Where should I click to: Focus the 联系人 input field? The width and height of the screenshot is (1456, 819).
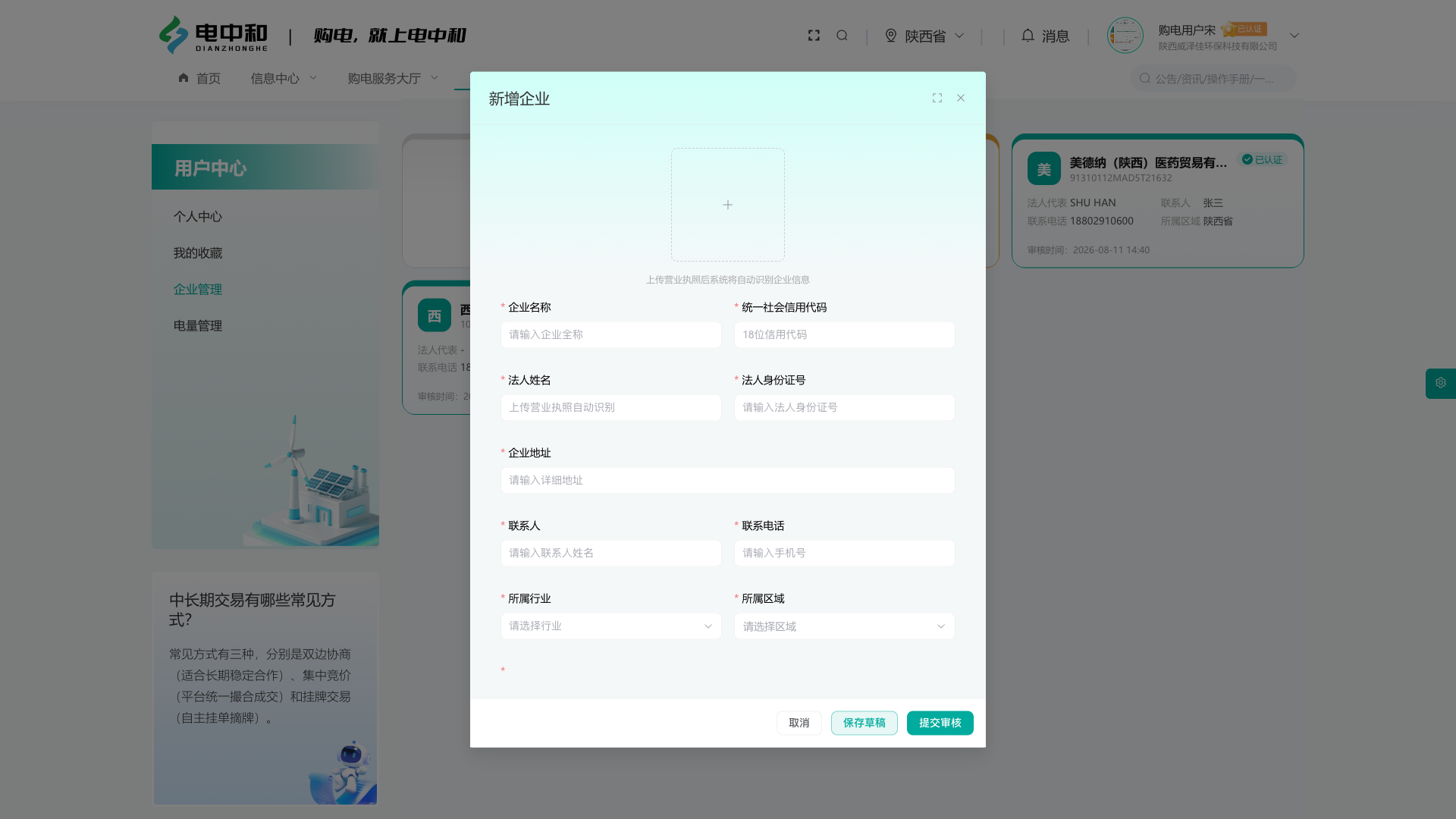pos(611,553)
